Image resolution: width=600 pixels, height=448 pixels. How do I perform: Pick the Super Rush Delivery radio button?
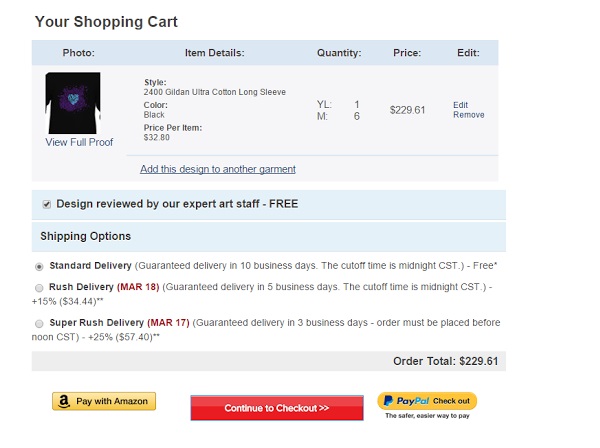tap(40, 324)
